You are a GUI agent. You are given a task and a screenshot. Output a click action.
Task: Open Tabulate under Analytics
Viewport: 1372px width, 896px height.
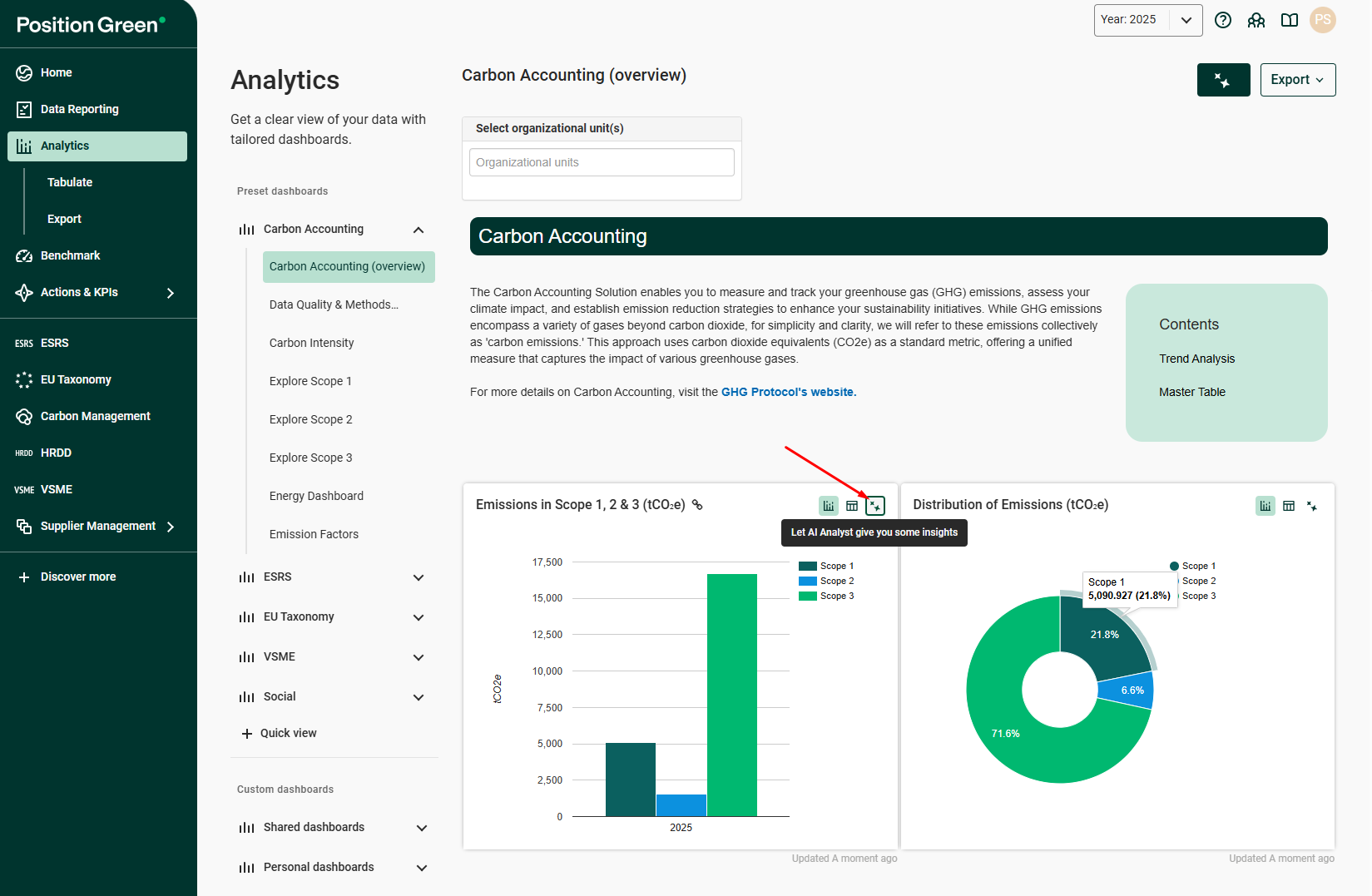70,182
